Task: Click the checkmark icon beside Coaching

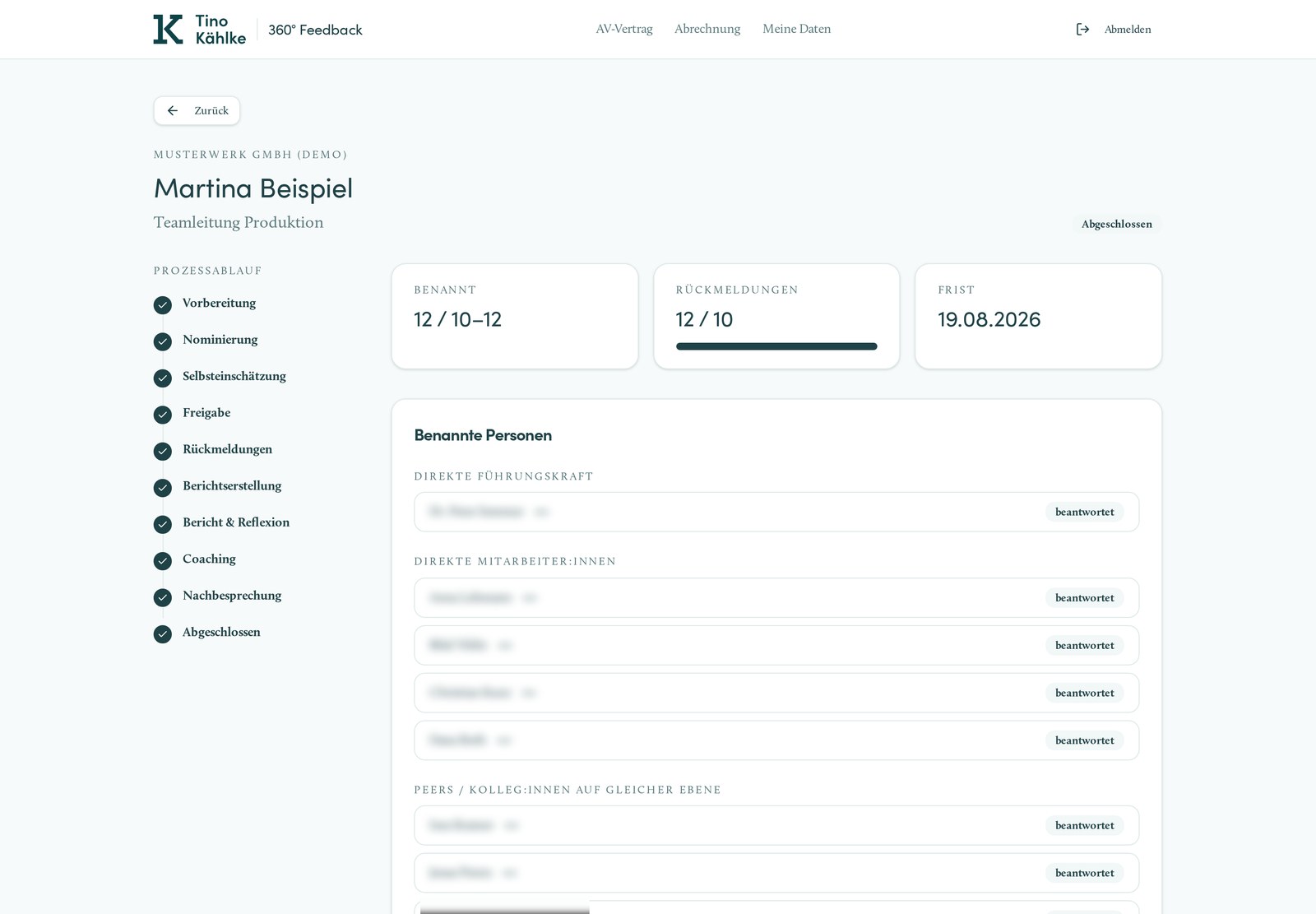Action: 163,560
